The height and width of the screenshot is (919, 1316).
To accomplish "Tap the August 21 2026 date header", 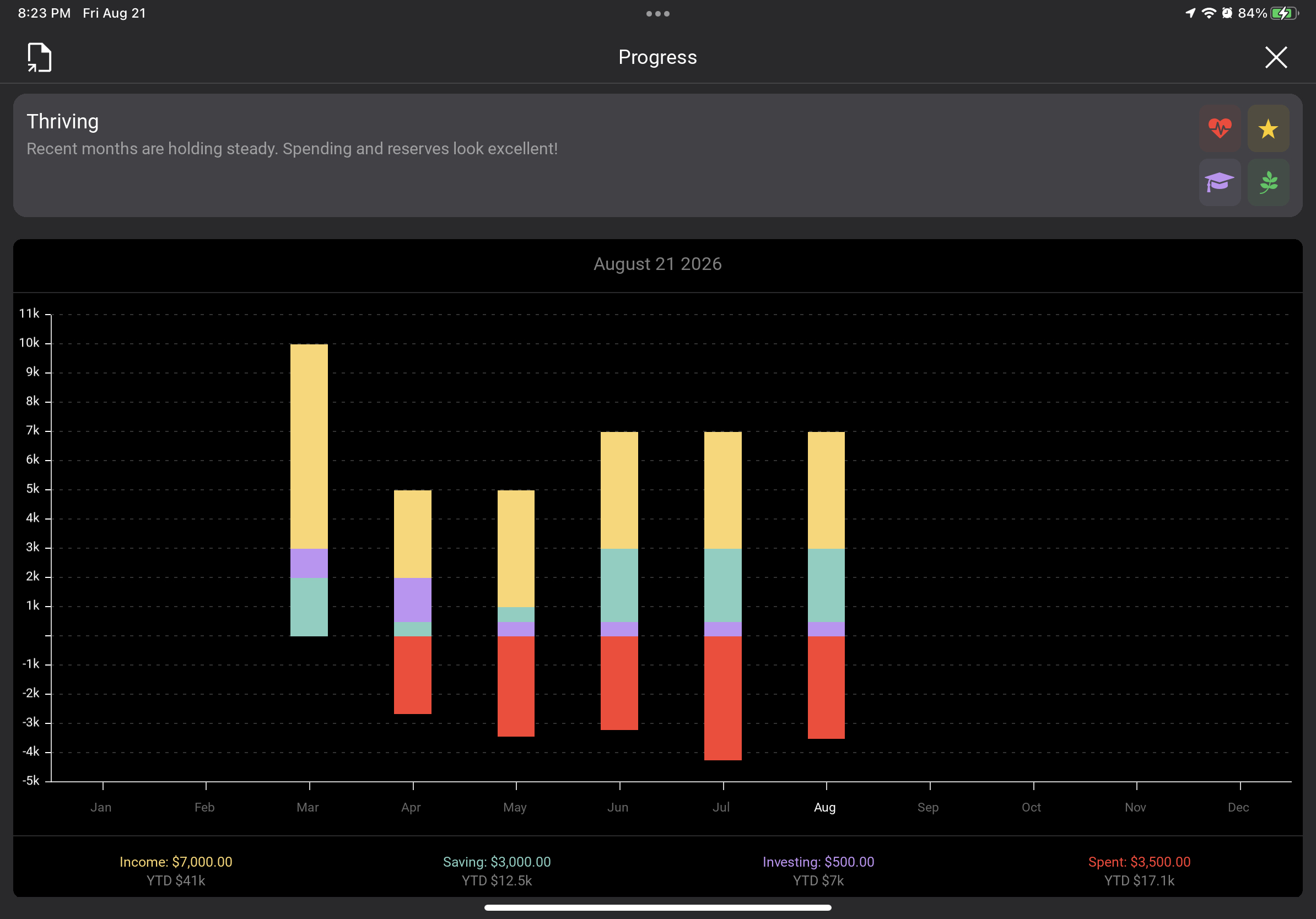I will tap(657, 264).
